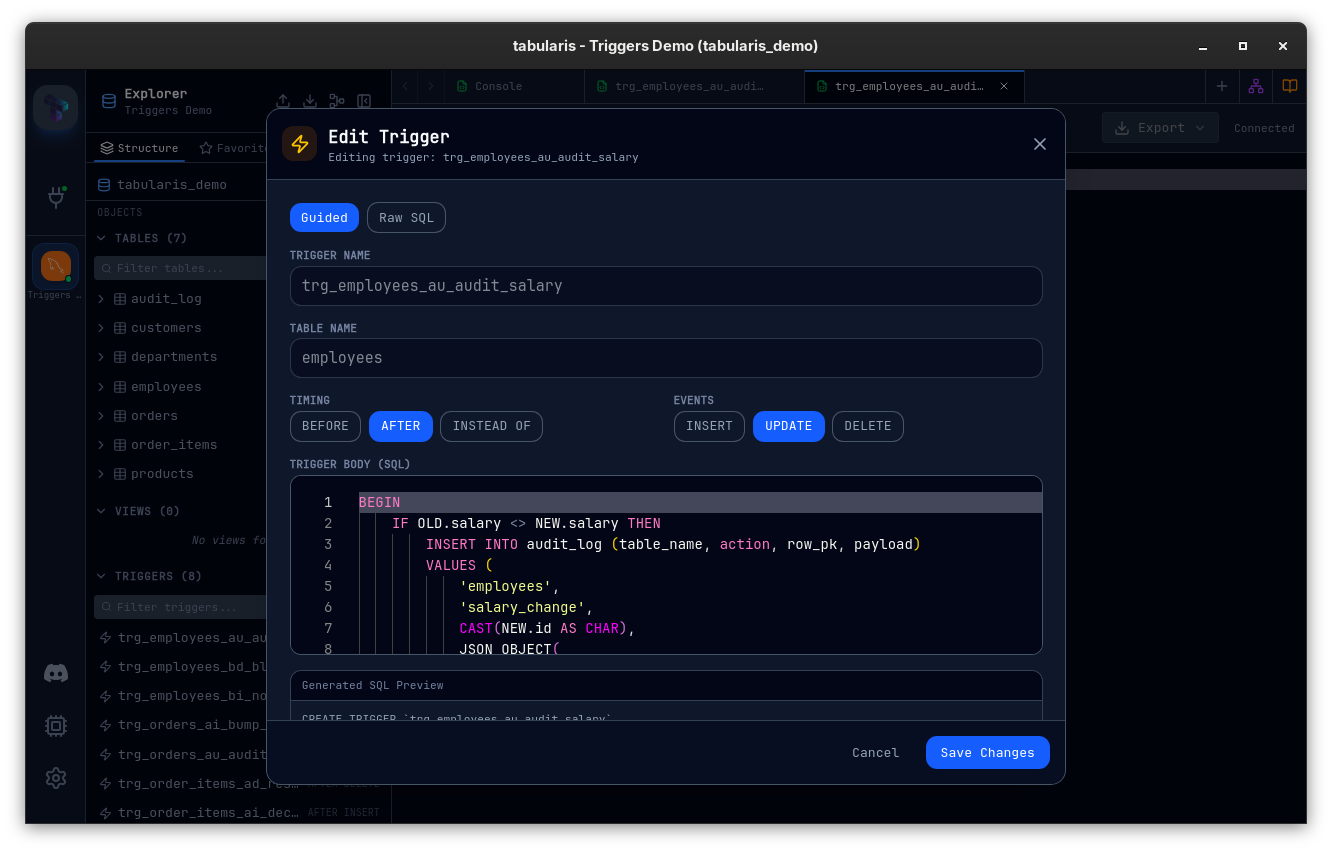
Task: Open settings gear icon in sidebar
Action: coord(56,778)
